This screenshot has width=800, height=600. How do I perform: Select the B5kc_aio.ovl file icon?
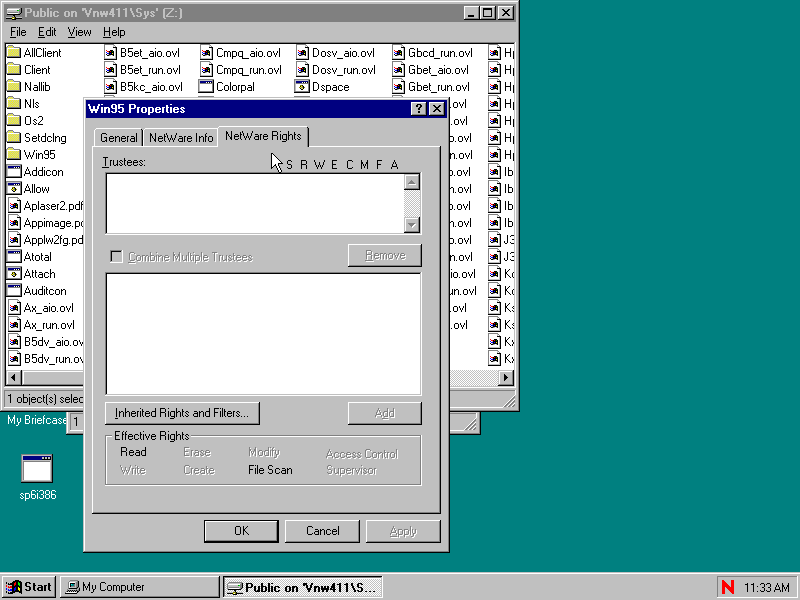pyautogui.click(x=111, y=87)
